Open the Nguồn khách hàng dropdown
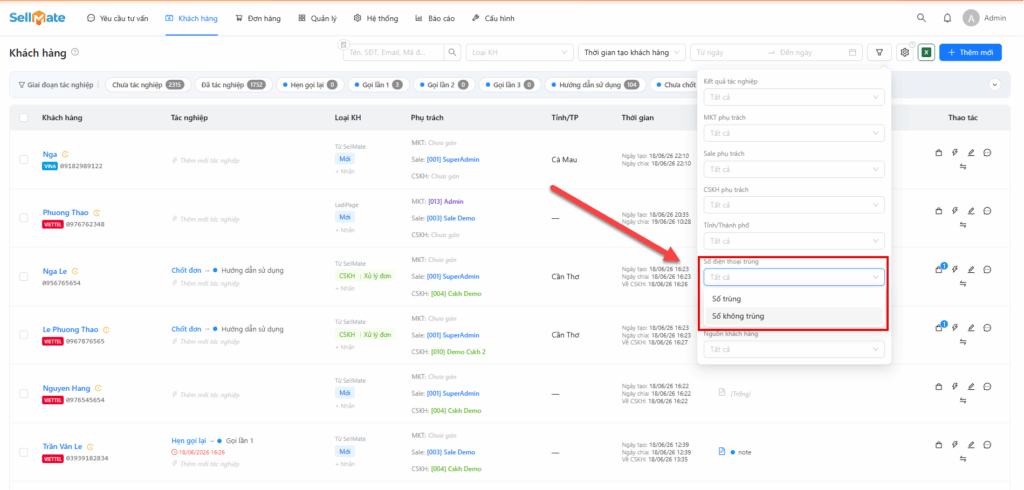This screenshot has height=490, width=1024. point(793,350)
